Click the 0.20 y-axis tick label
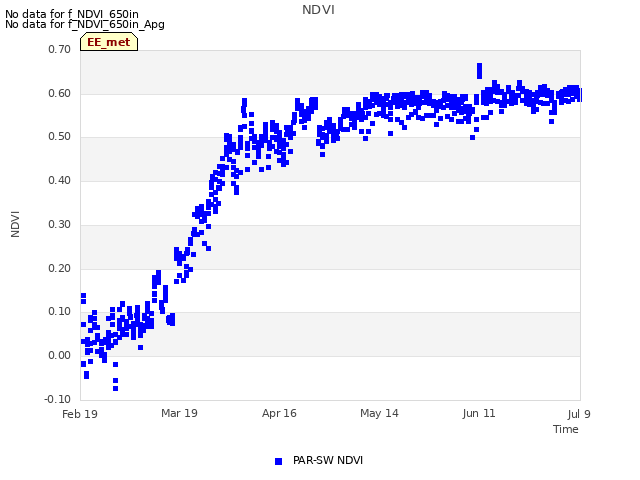The height and width of the screenshot is (480, 640). pyautogui.click(x=60, y=269)
